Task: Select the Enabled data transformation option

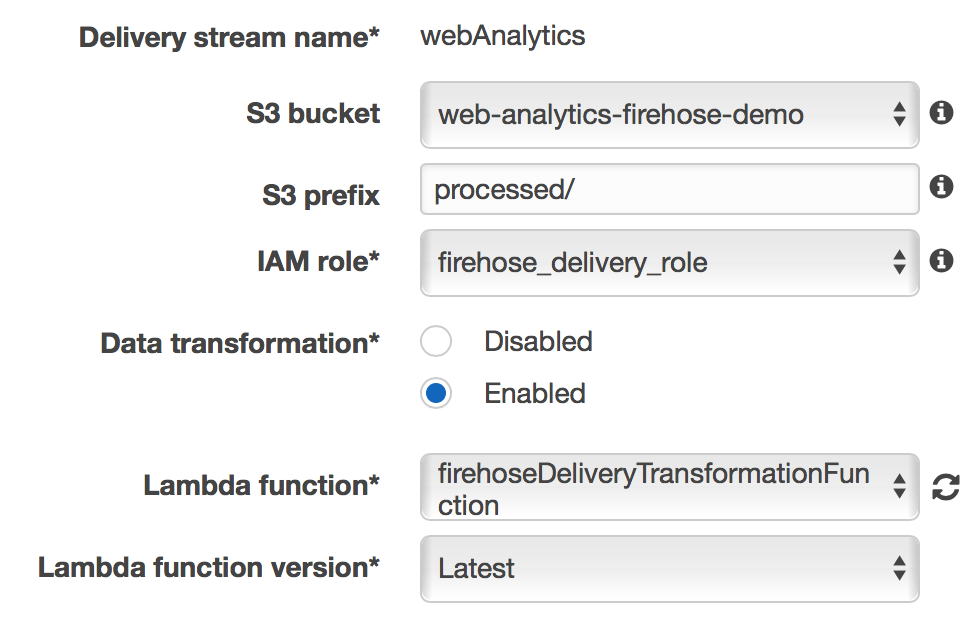Action: (x=436, y=394)
